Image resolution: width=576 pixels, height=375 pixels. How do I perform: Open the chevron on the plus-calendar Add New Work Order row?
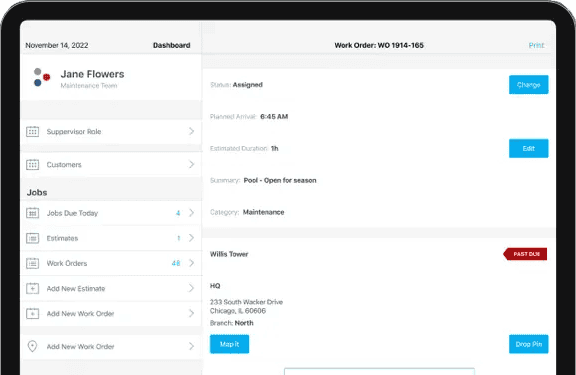(191, 313)
